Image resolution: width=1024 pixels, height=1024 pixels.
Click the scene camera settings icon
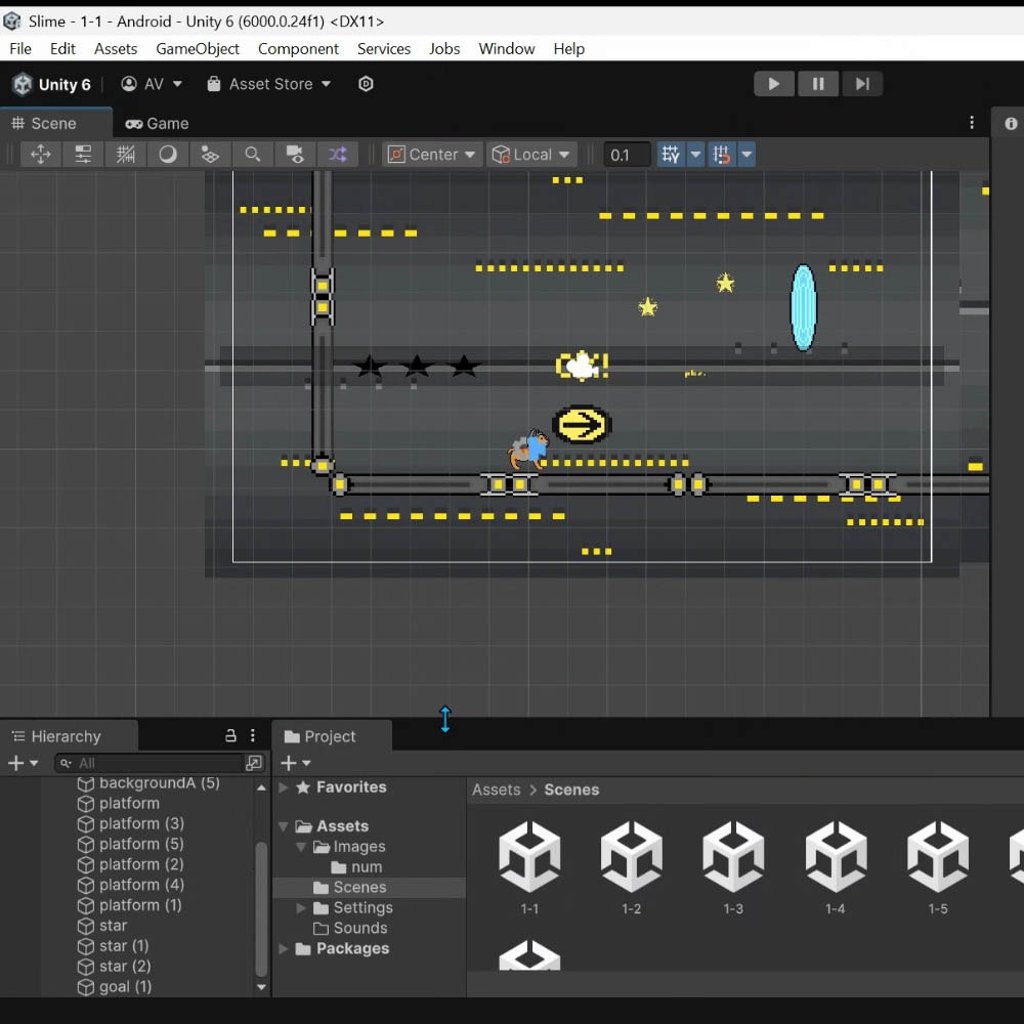tap(295, 154)
